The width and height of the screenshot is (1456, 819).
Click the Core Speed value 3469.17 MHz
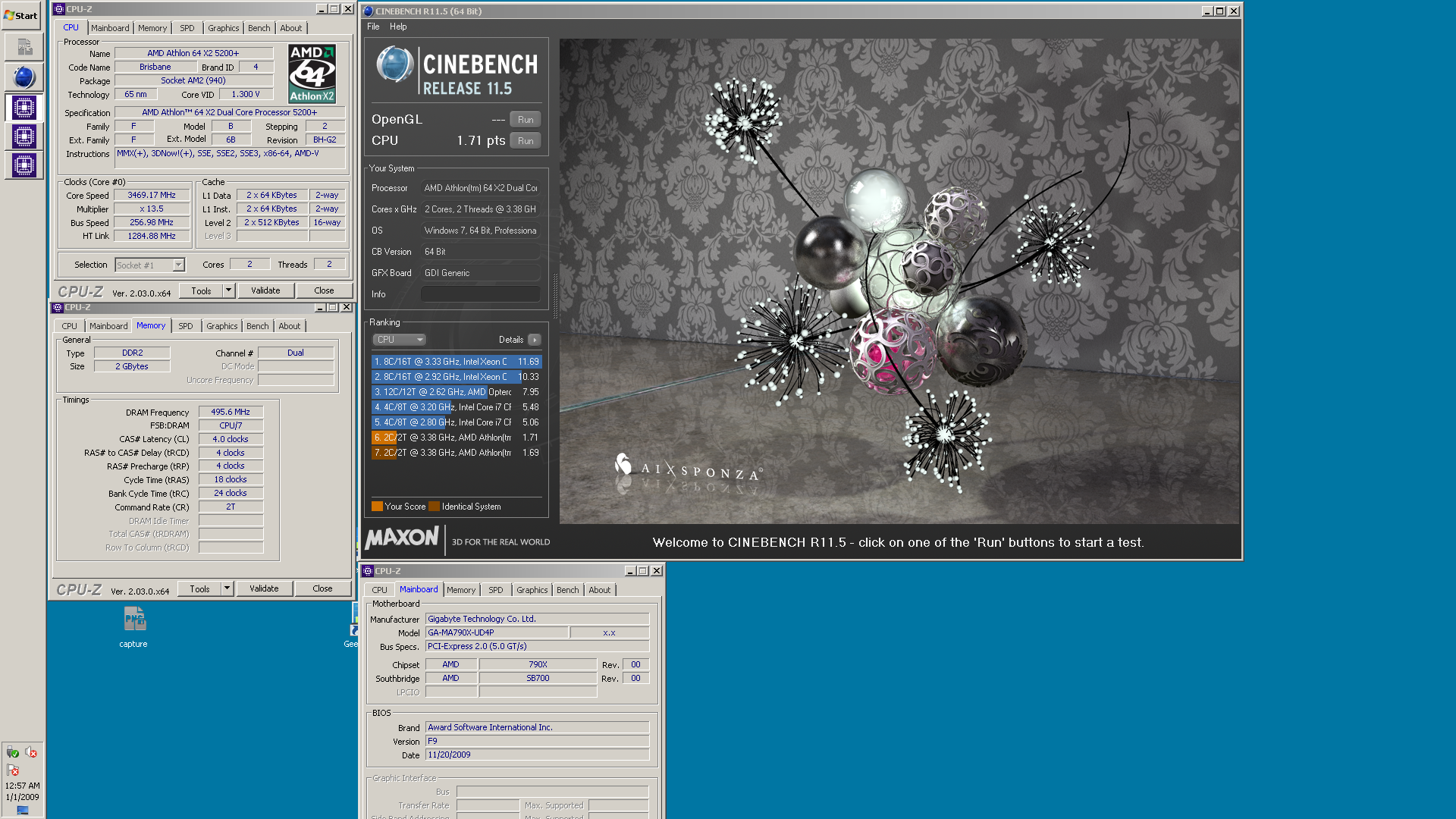pyautogui.click(x=152, y=195)
